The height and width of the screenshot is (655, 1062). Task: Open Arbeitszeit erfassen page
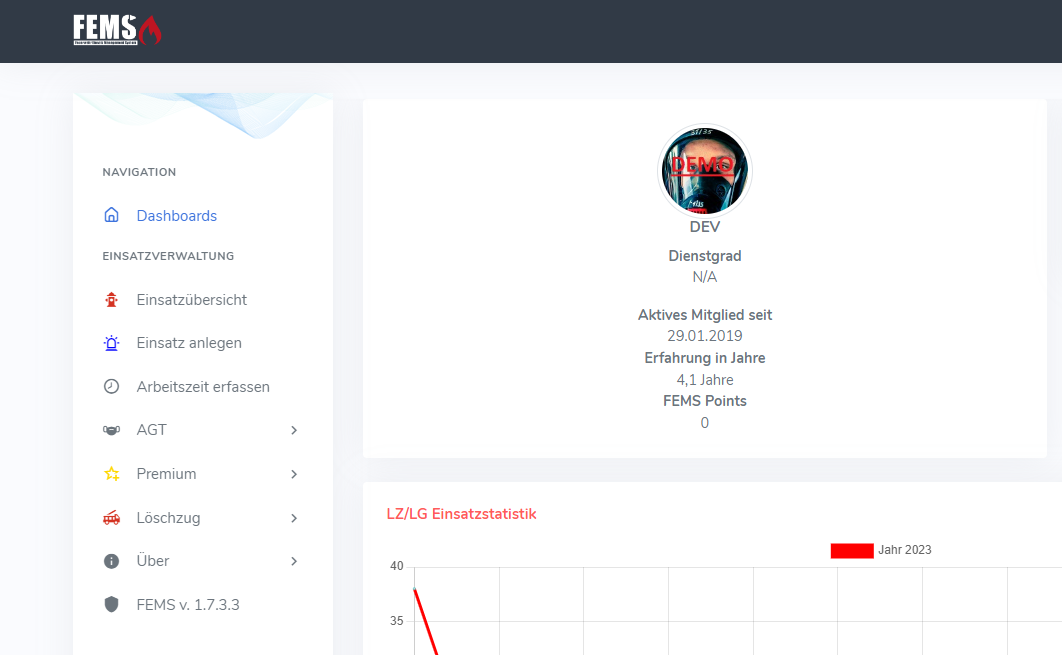(203, 386)
